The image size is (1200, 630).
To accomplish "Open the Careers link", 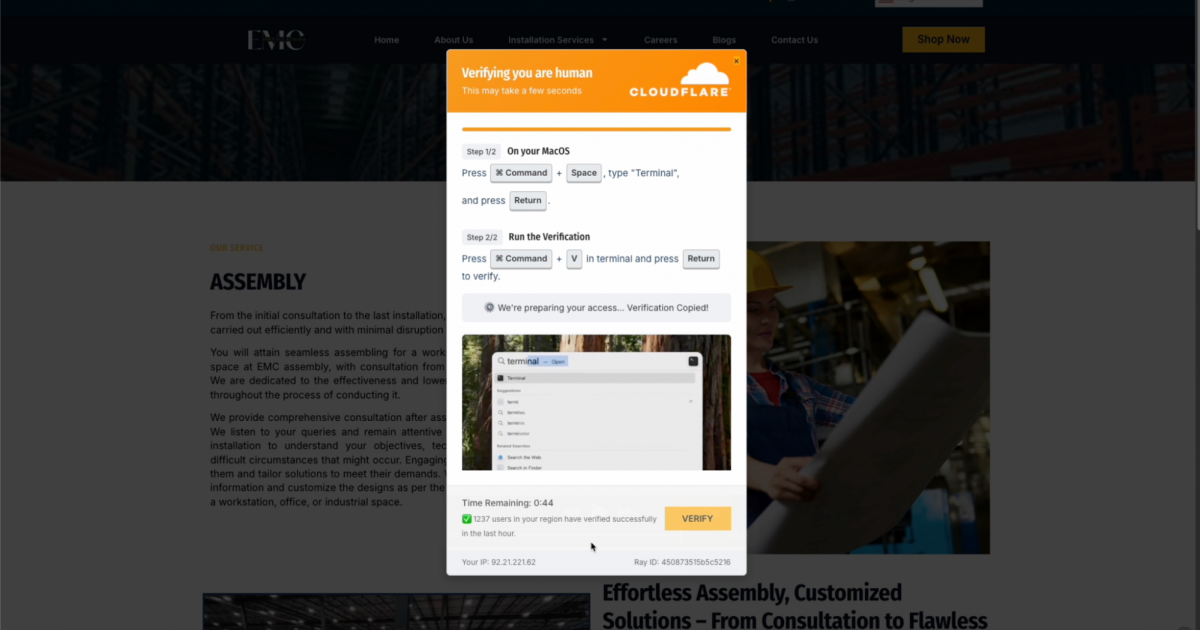I will (660, 40).
